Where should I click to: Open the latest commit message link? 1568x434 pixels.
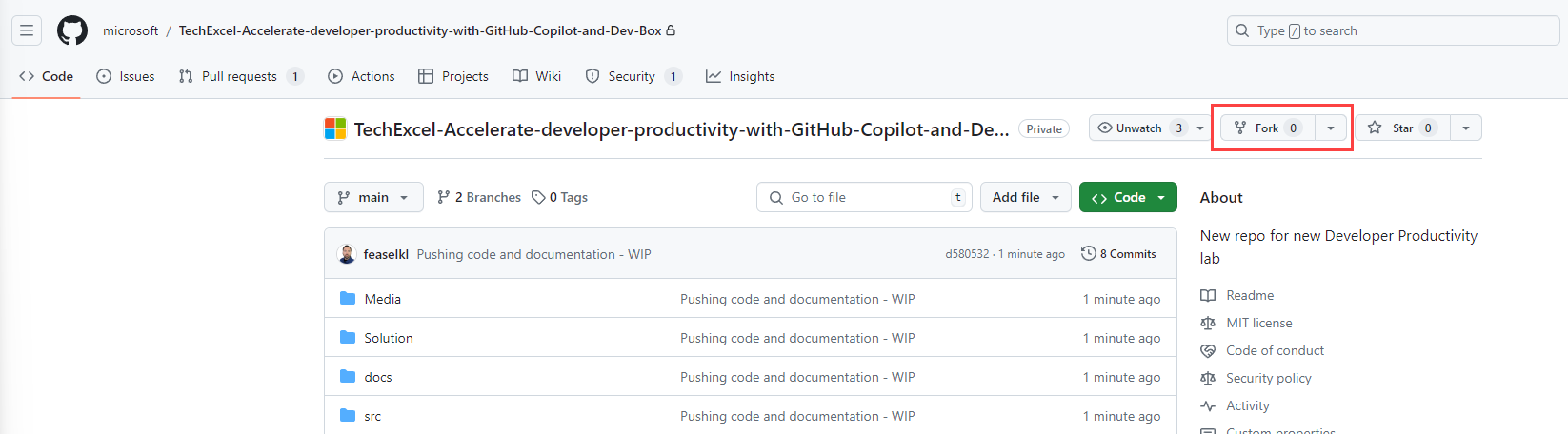(533, 254)
